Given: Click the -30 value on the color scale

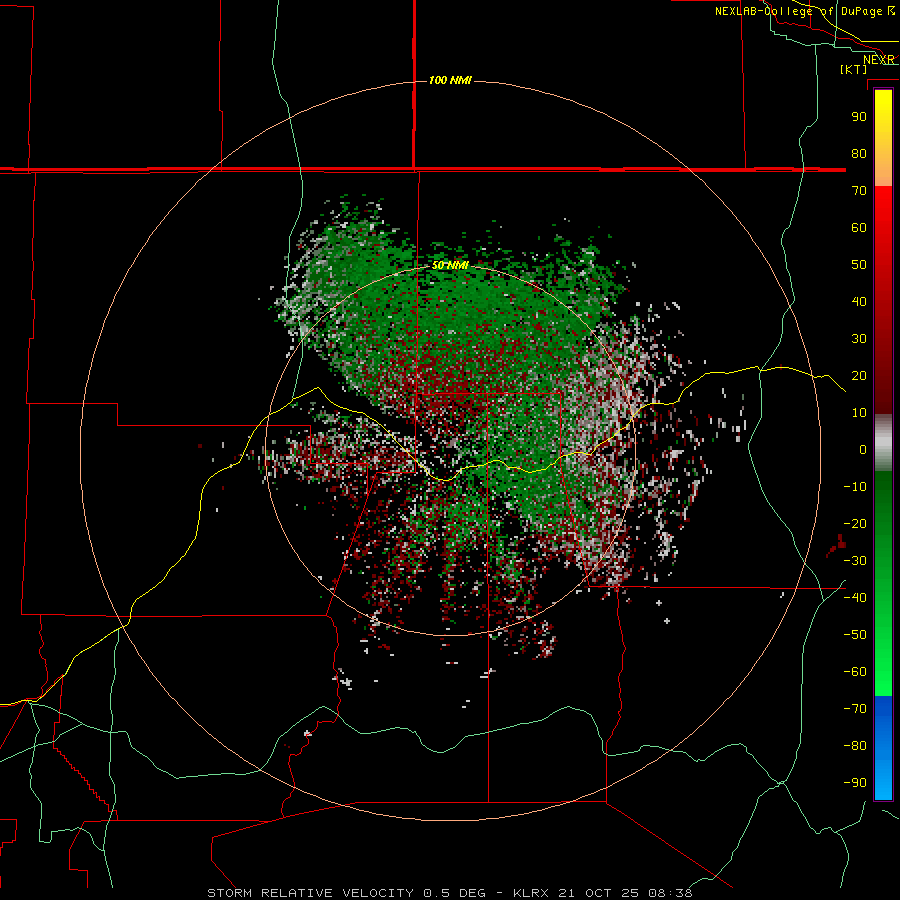Looking at the screenshot, I should (855, 561).
